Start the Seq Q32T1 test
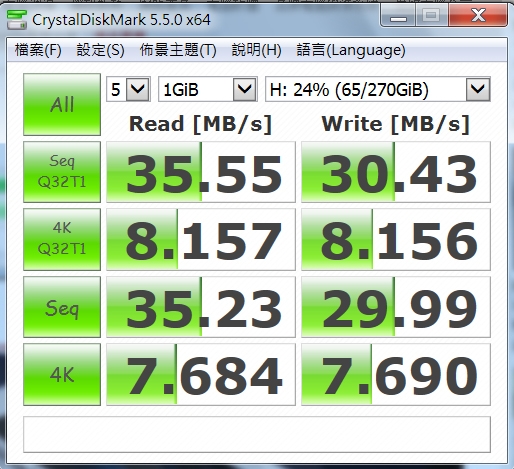This screenshot has width=514, height=469. tap(62, 172)
